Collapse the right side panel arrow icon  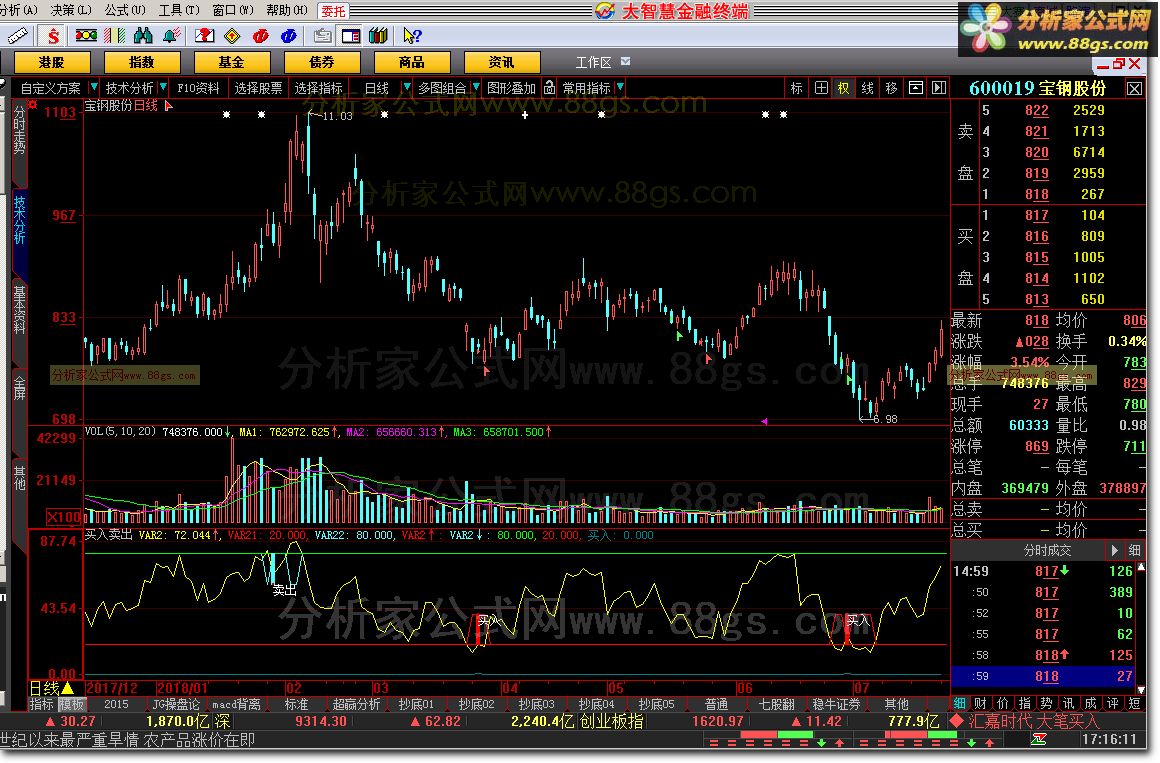[x=939, y=88]
